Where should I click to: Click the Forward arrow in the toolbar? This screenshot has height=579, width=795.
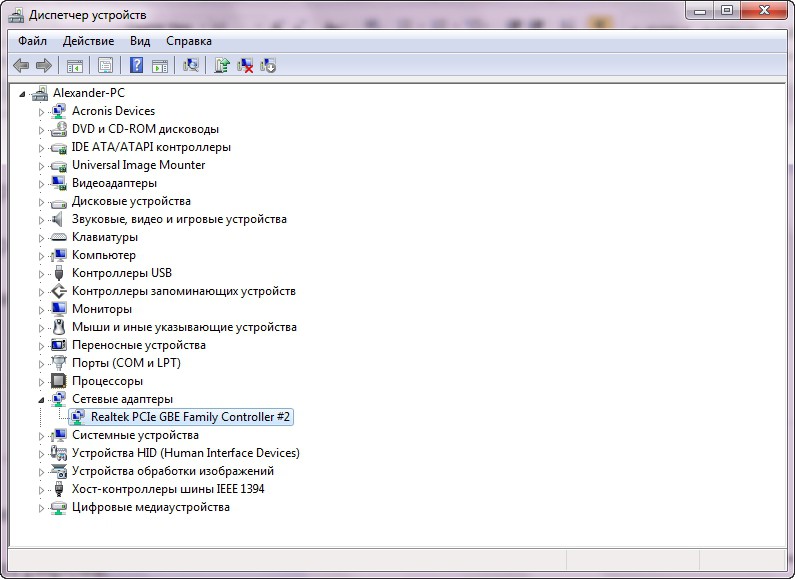point(43,66)
